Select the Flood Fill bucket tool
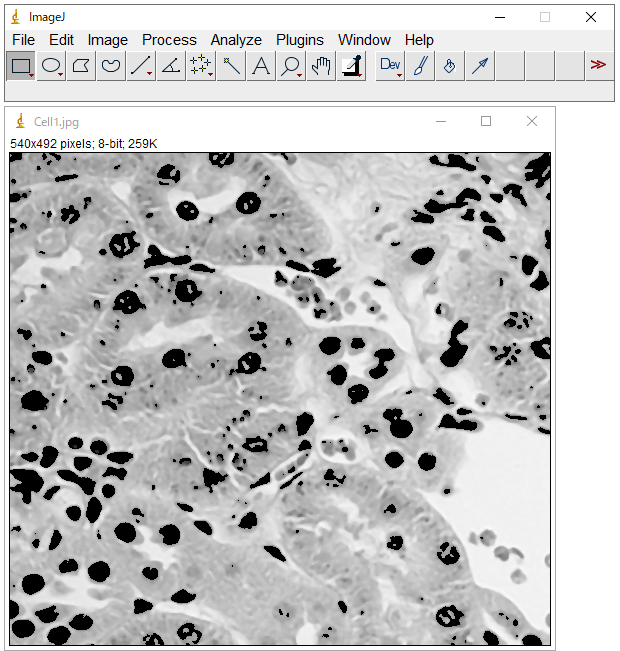 coord(450,66)
